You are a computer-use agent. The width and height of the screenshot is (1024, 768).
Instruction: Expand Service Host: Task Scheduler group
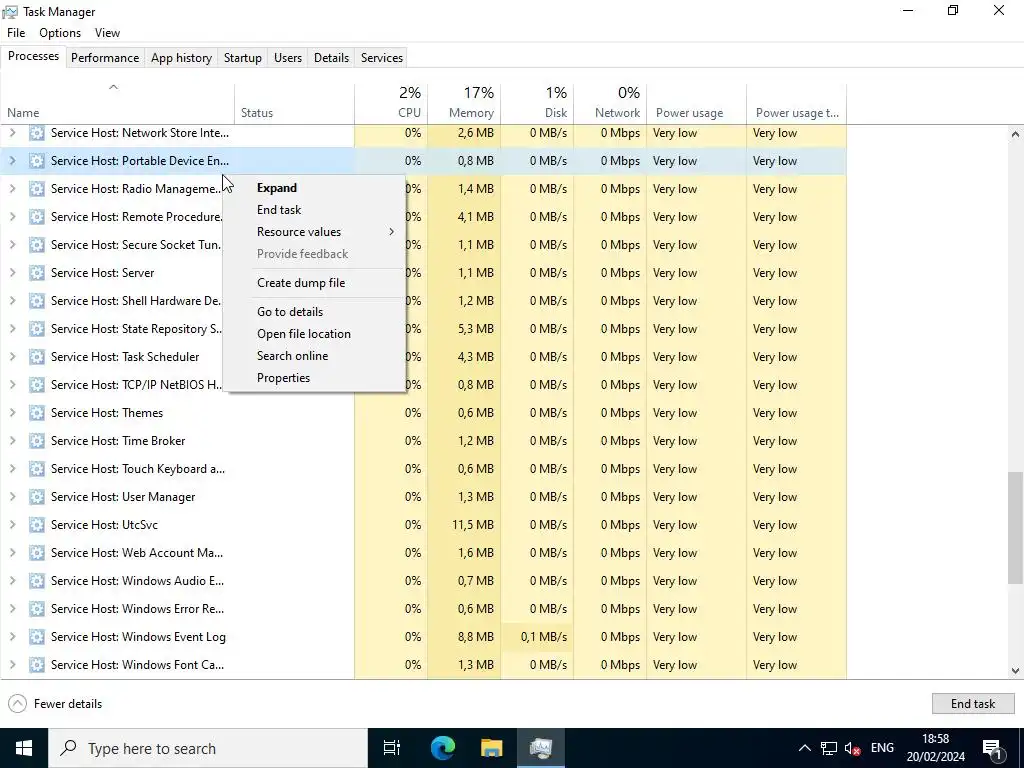pyautogui.click(x=12, y=357)
